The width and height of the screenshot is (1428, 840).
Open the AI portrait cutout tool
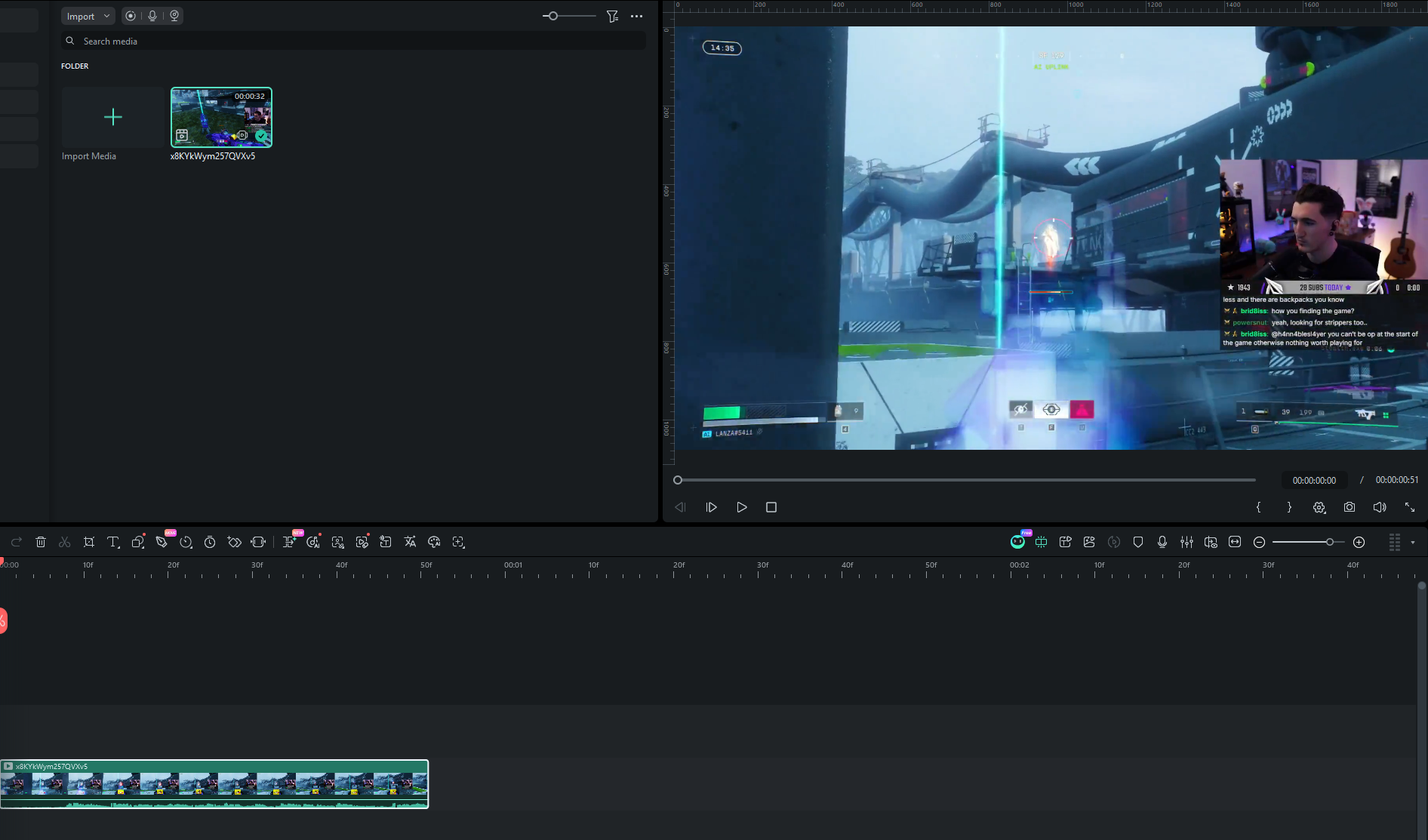click(337, 542)
